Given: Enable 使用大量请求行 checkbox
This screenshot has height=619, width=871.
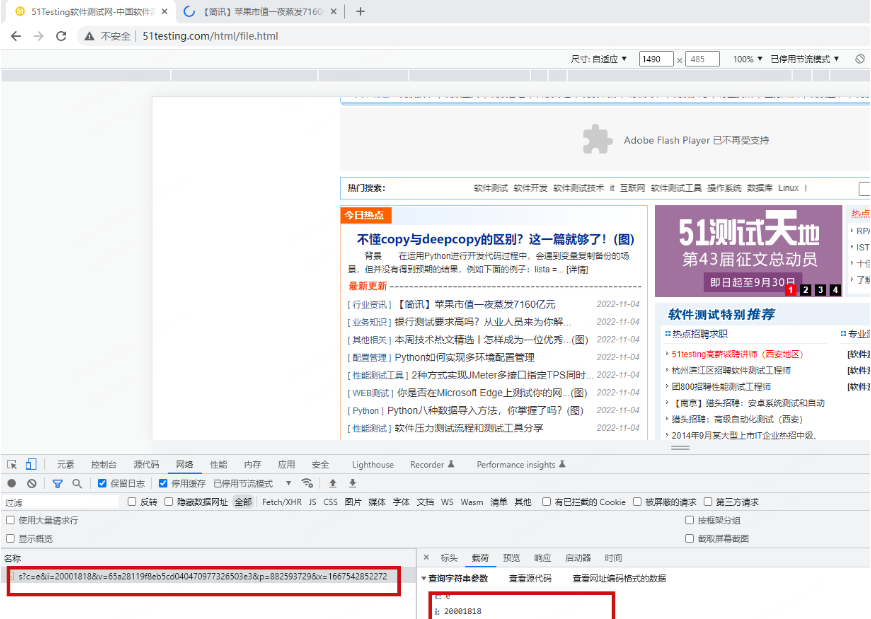Looking at the screenshot, I should (11, 520).
